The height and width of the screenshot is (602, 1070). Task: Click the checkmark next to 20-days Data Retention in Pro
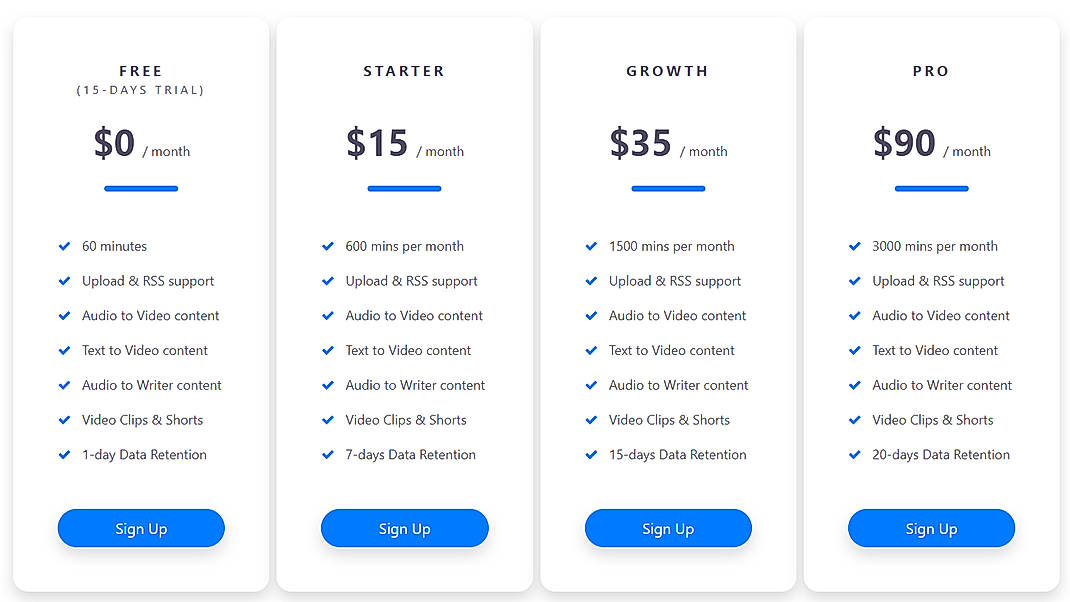[x=854, y=455]
